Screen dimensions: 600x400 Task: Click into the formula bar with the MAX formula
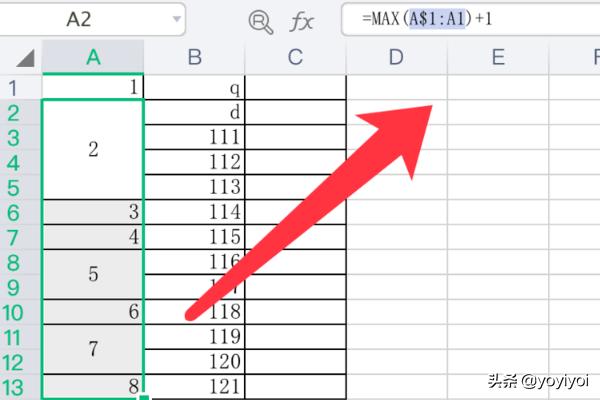click(x=470, y=20)
